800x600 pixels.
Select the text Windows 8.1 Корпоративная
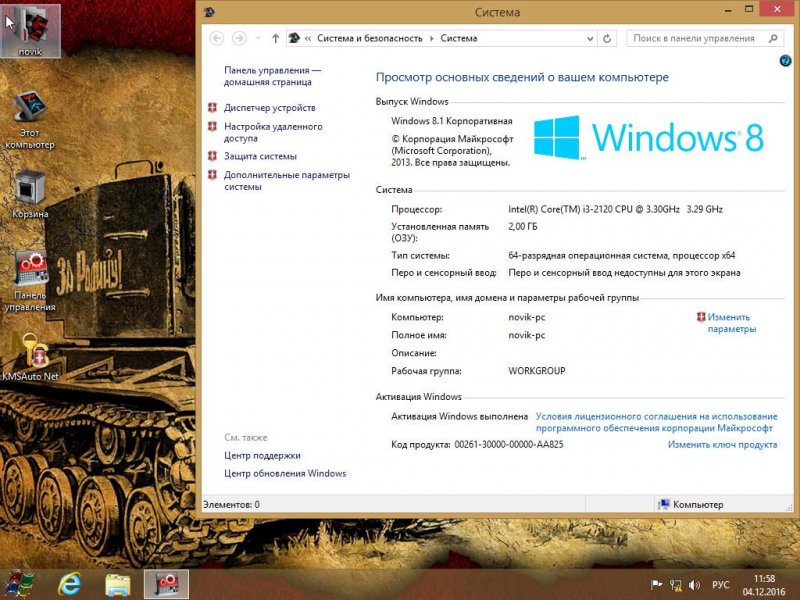(x=452, y=121)
